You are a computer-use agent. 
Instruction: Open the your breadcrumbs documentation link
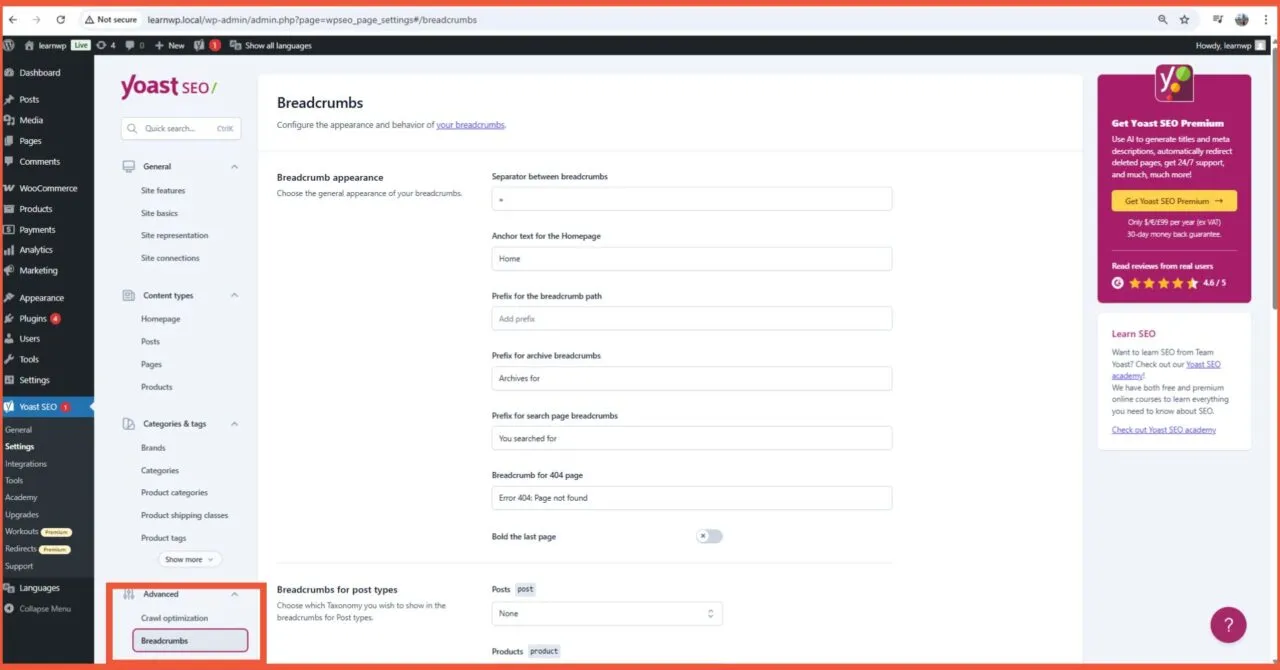[x=470, y=124]
